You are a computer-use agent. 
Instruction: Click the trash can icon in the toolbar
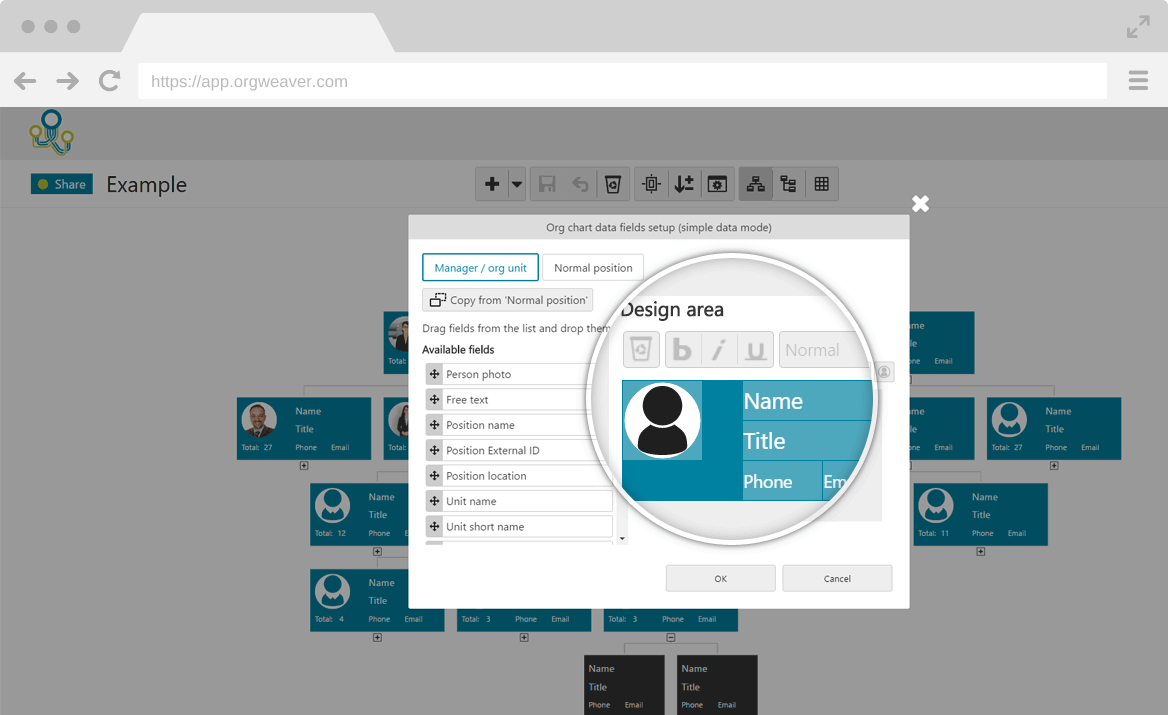point(613,184)
